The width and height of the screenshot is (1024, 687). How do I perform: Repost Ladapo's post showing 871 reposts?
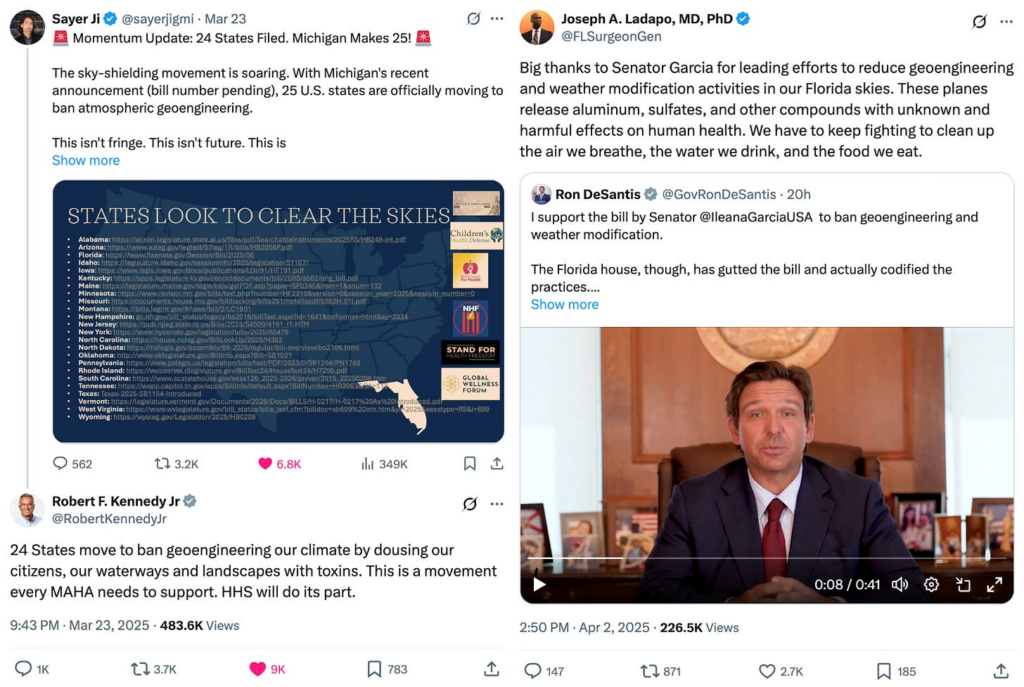[649, 671]
